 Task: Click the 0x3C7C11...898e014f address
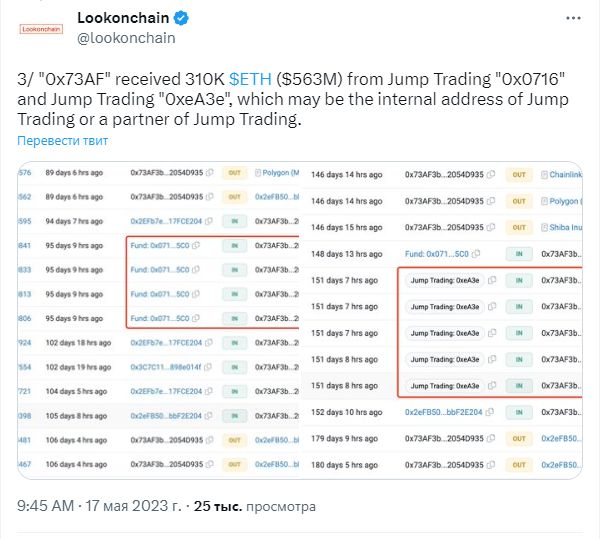[x=166, y=367]
